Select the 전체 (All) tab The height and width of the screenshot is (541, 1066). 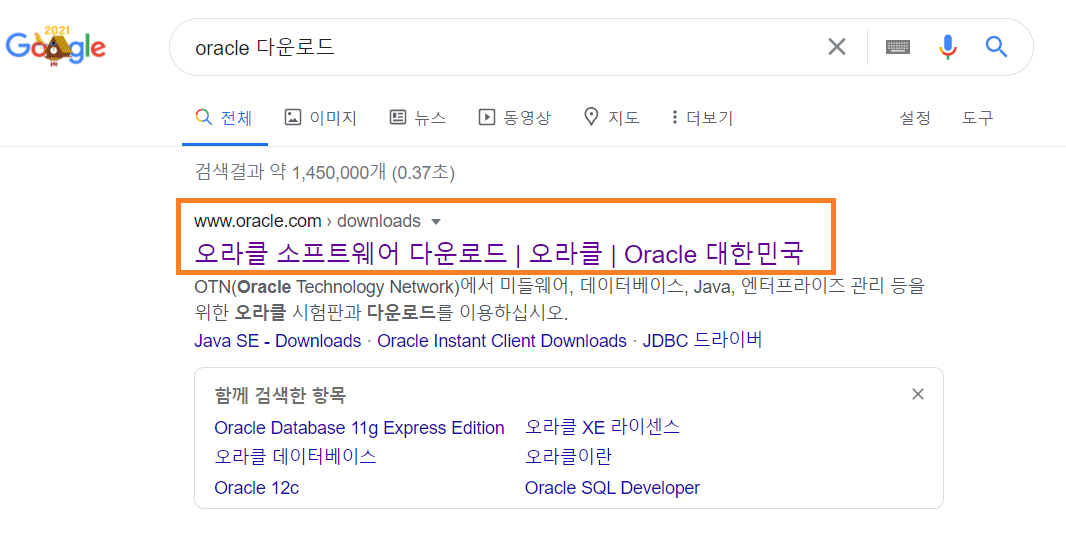[x=224, y=118]
